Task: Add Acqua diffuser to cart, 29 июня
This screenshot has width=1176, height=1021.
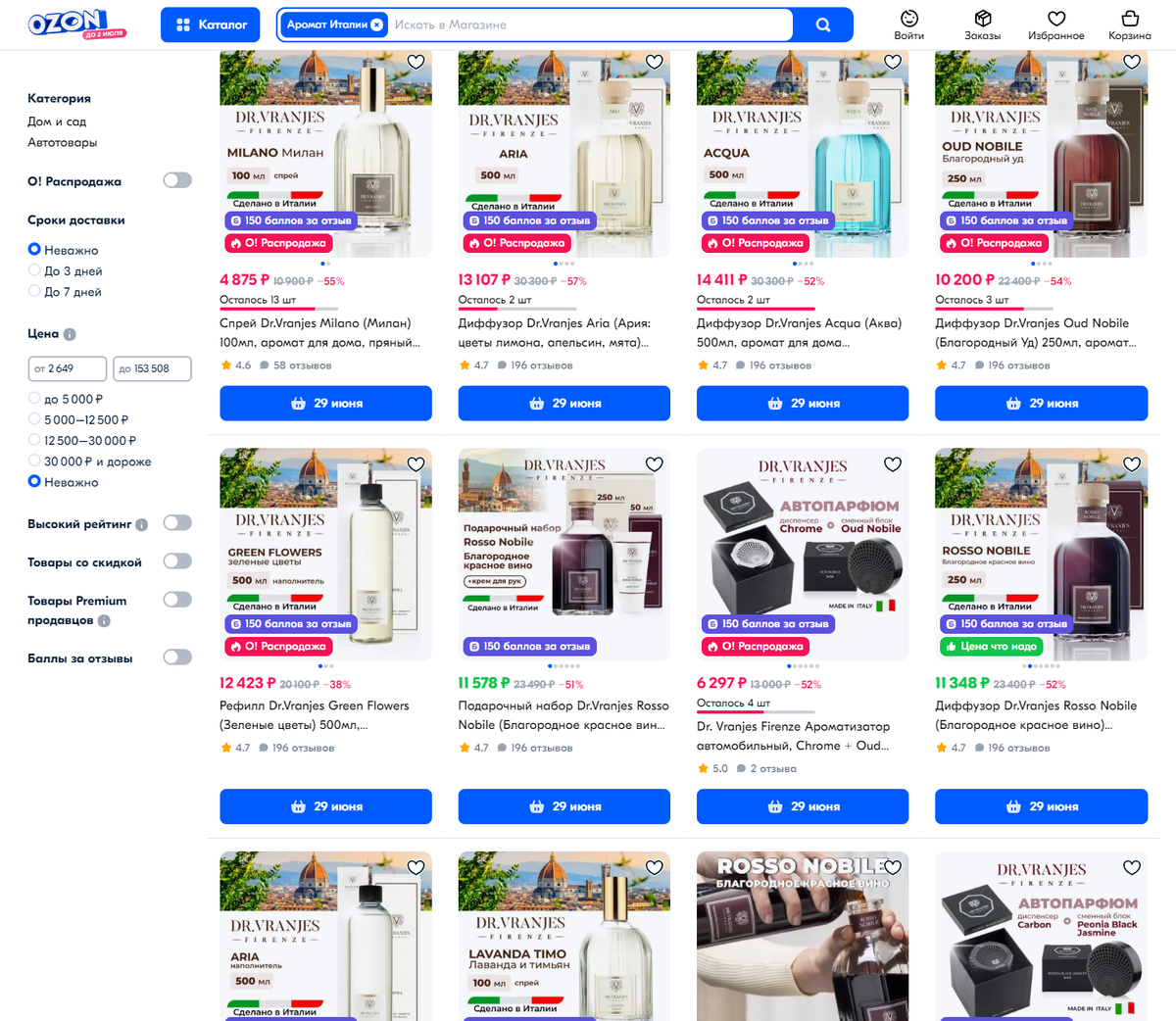Action: [x=803, y=403]
